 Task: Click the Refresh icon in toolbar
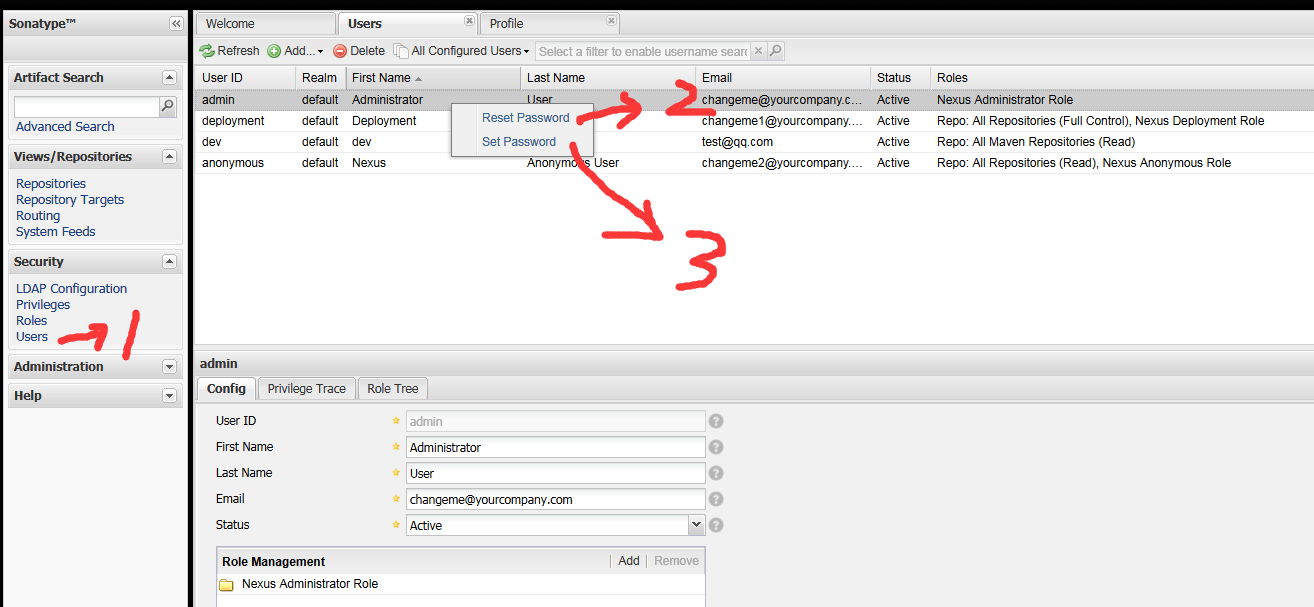pyautogui.click(x=206, y=51)
